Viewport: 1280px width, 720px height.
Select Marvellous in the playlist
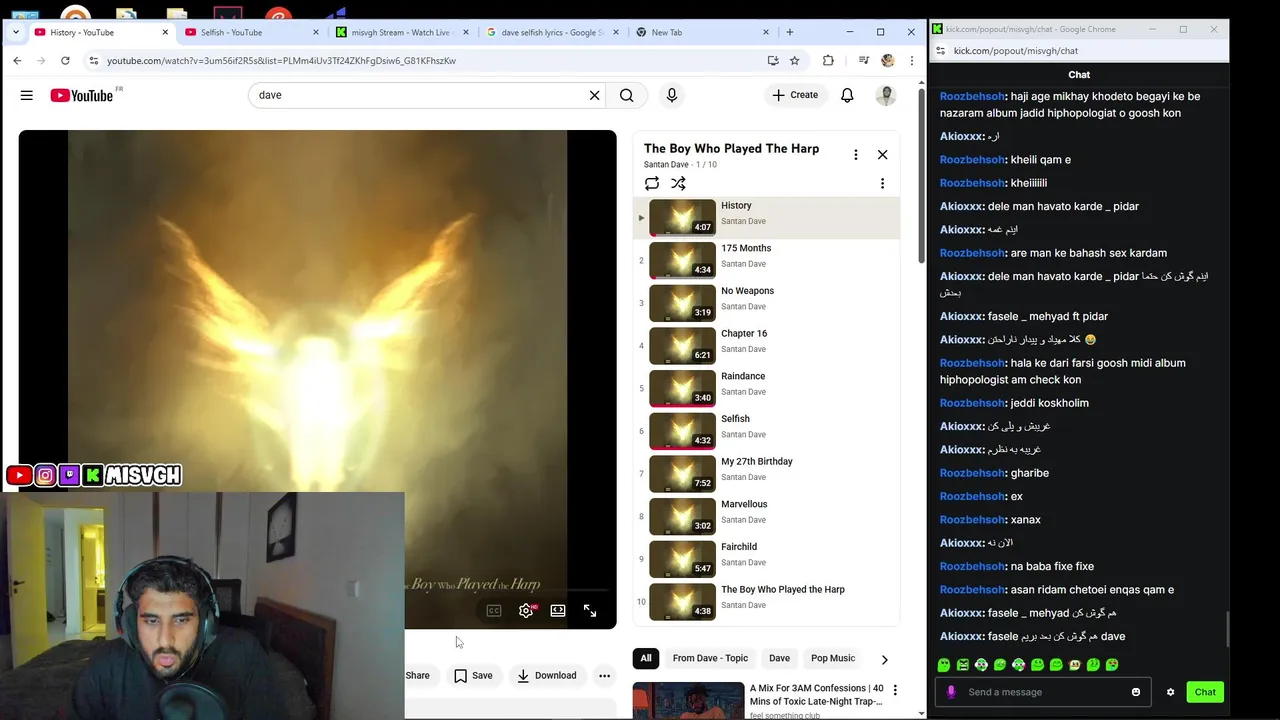click(x=767, y=516)
